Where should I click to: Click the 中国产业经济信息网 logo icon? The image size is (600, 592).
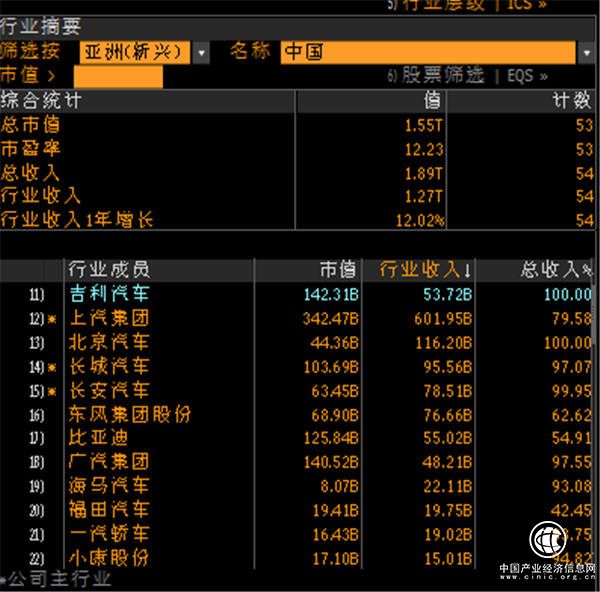tap(549, 540)
